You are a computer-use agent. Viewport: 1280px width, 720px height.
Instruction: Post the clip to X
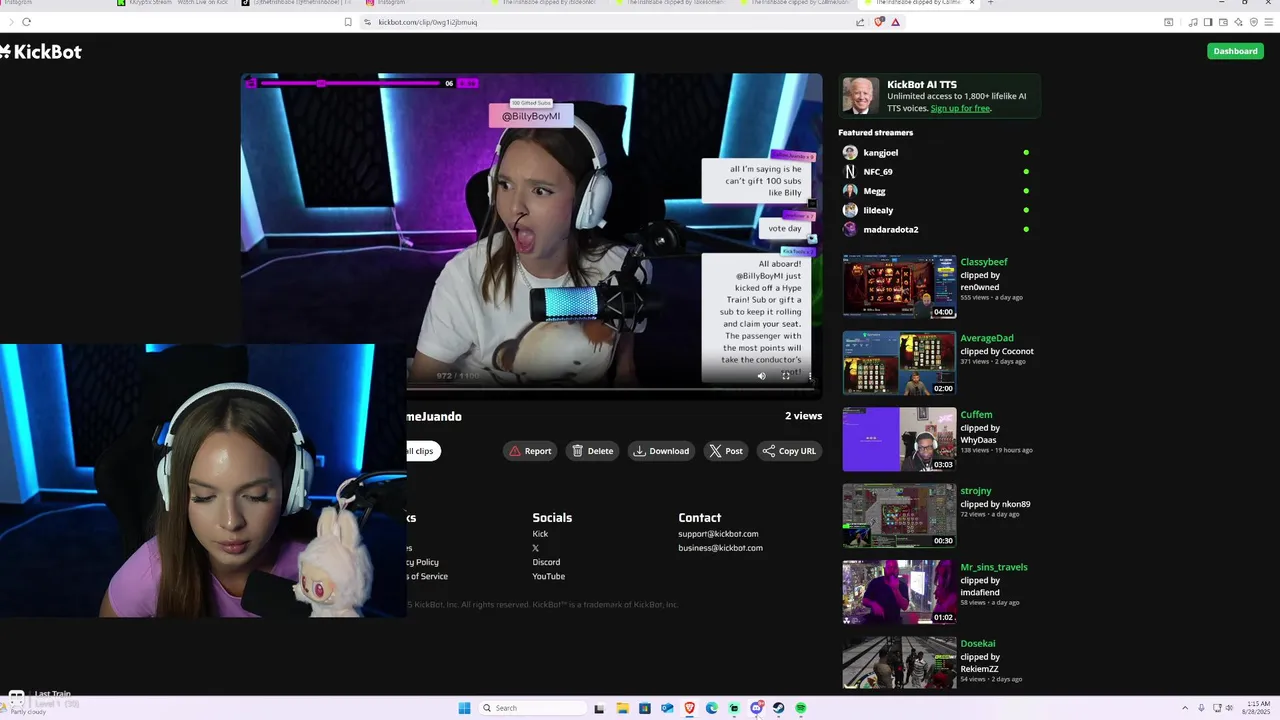click(x=726, y=451)
